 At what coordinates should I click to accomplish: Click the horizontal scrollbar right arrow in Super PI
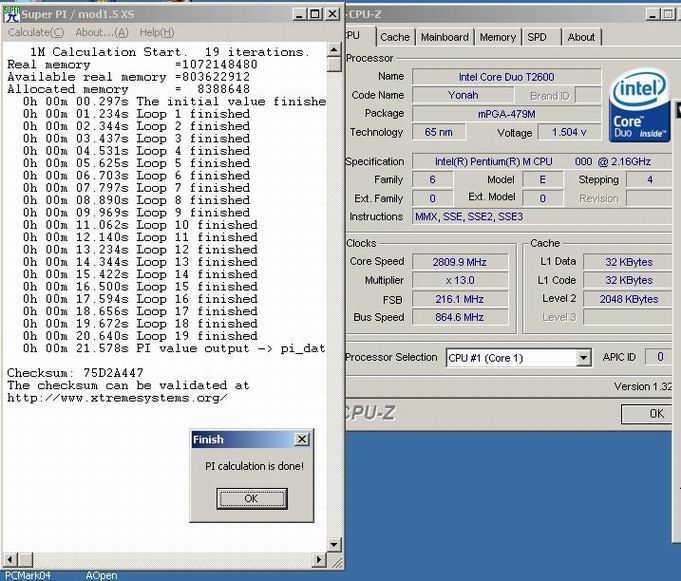320,559
